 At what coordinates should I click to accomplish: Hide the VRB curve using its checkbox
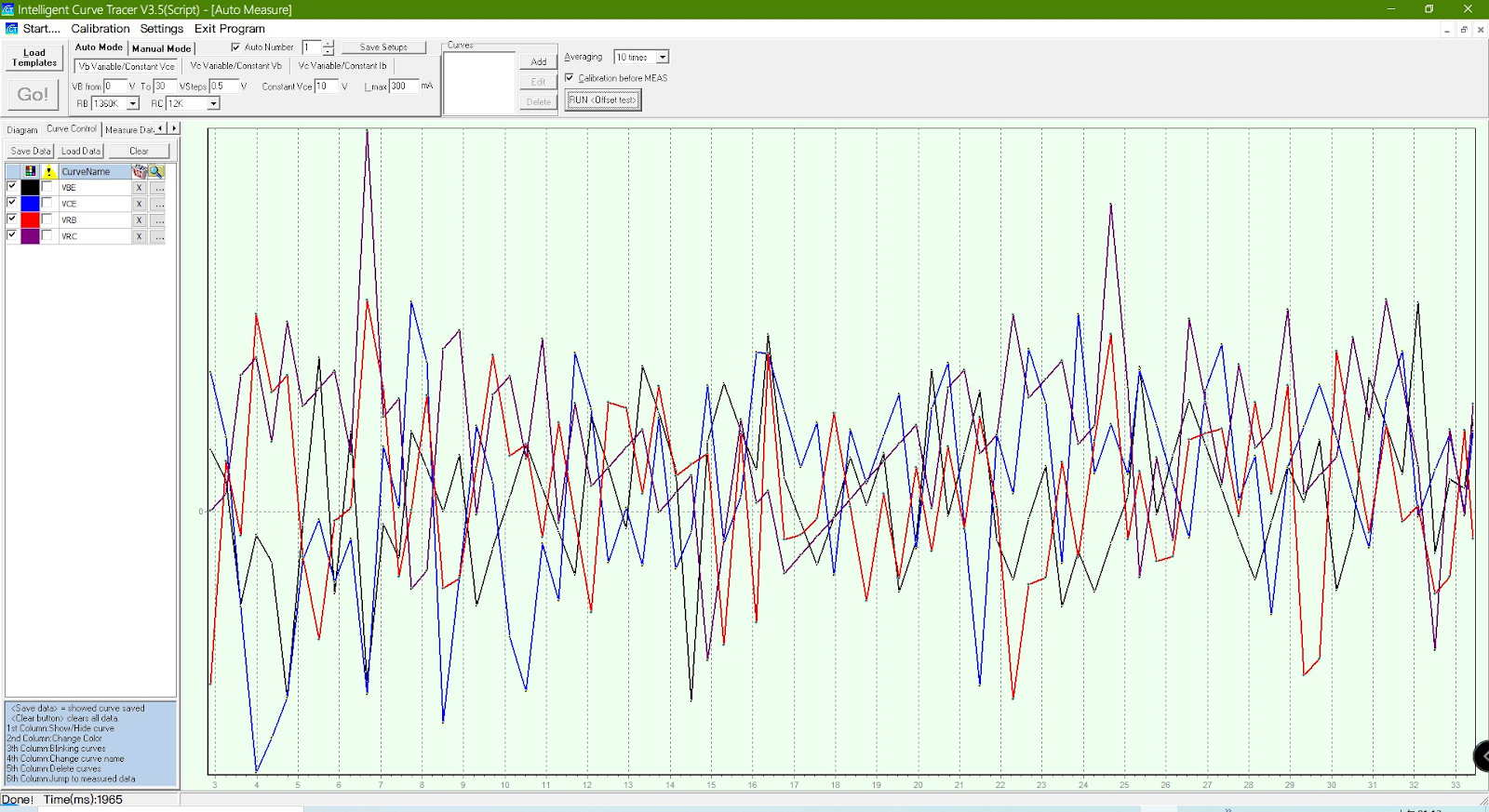(x=12, y=220)
